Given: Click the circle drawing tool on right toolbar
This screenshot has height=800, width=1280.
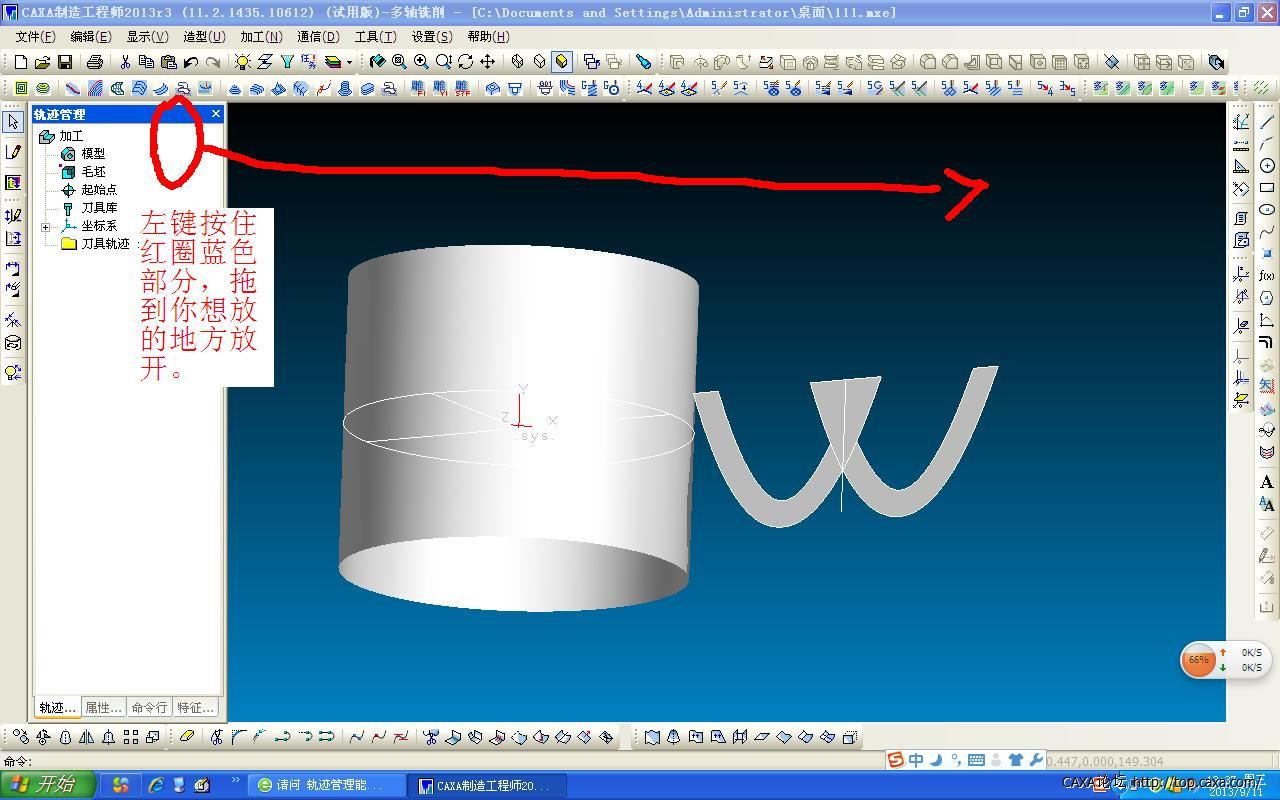Looking at the screenshot, I should 1267,166.
